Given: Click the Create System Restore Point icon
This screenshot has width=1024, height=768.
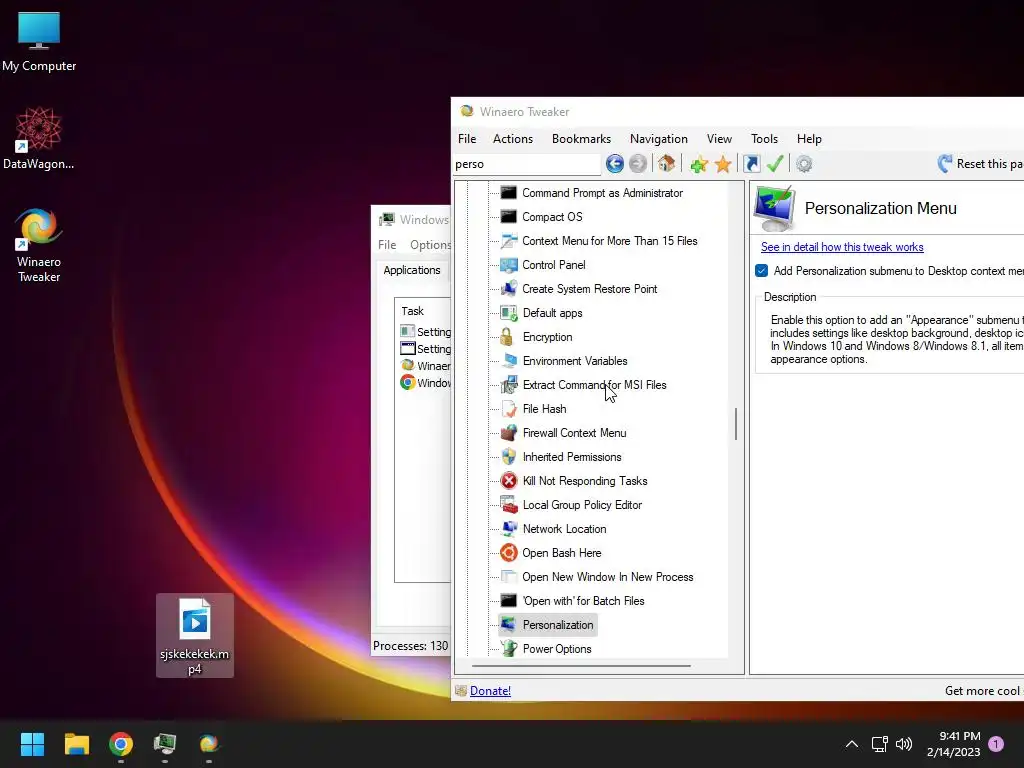Looking at the screenshot, I should tap(508, 289).
